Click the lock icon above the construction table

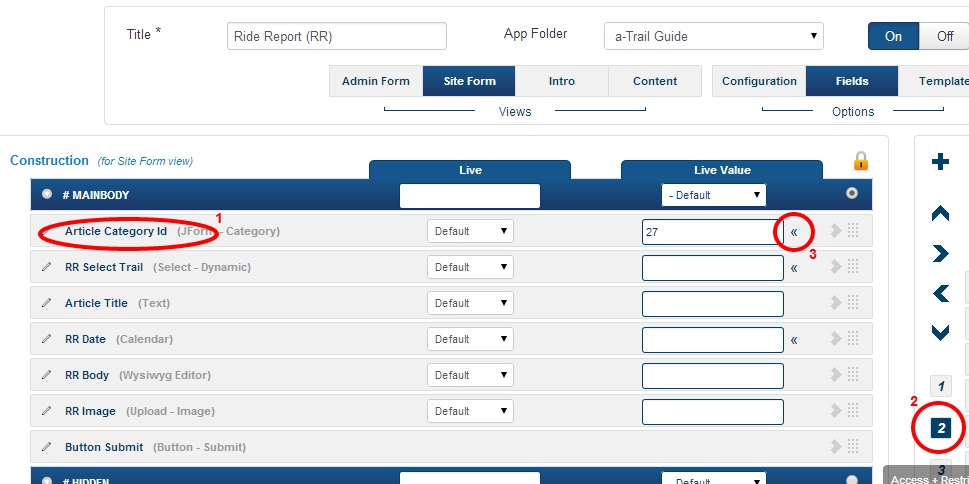859,160
